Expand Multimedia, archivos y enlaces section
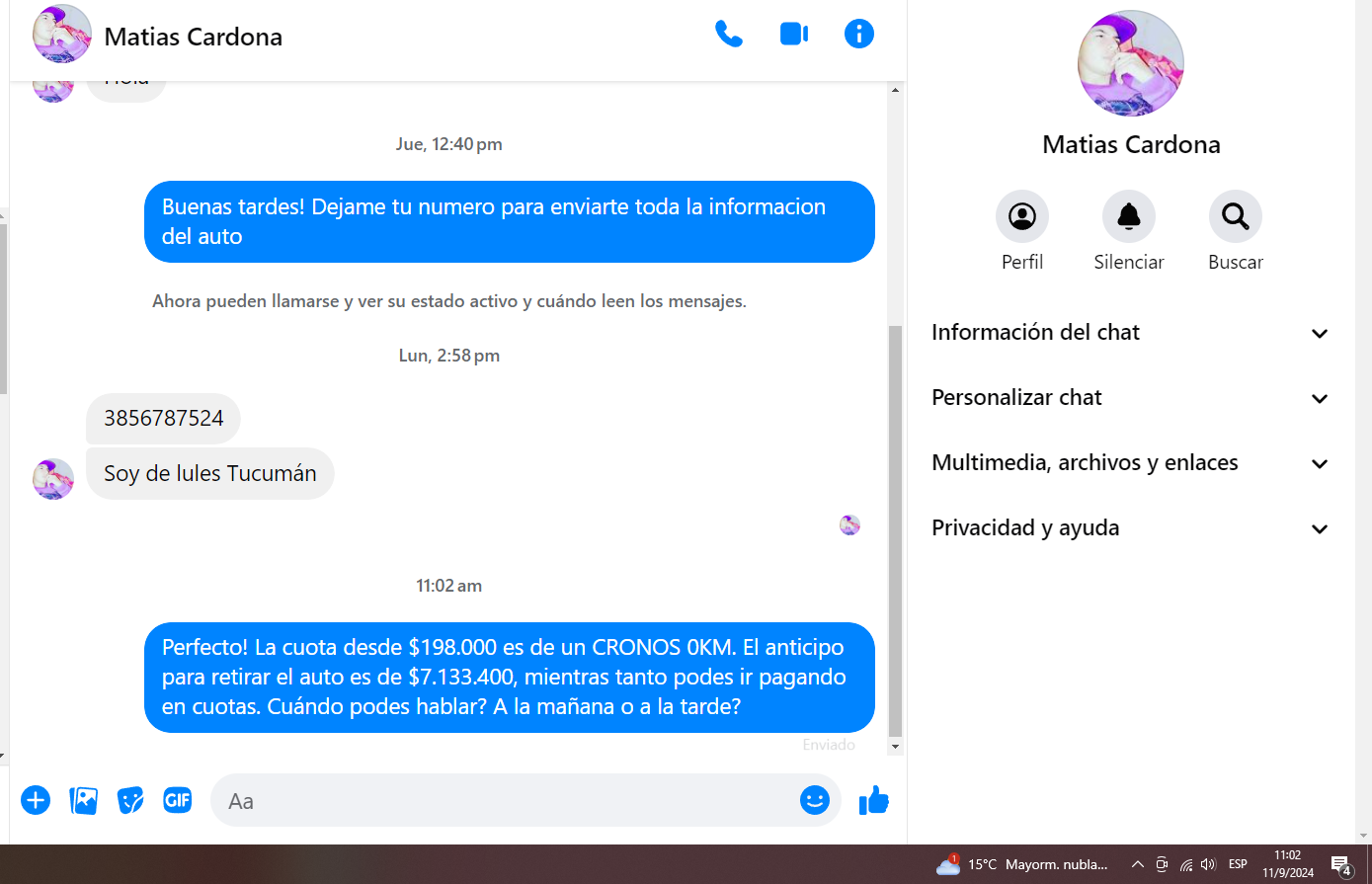The image size is (1372, 884). tap(1130, 463)
